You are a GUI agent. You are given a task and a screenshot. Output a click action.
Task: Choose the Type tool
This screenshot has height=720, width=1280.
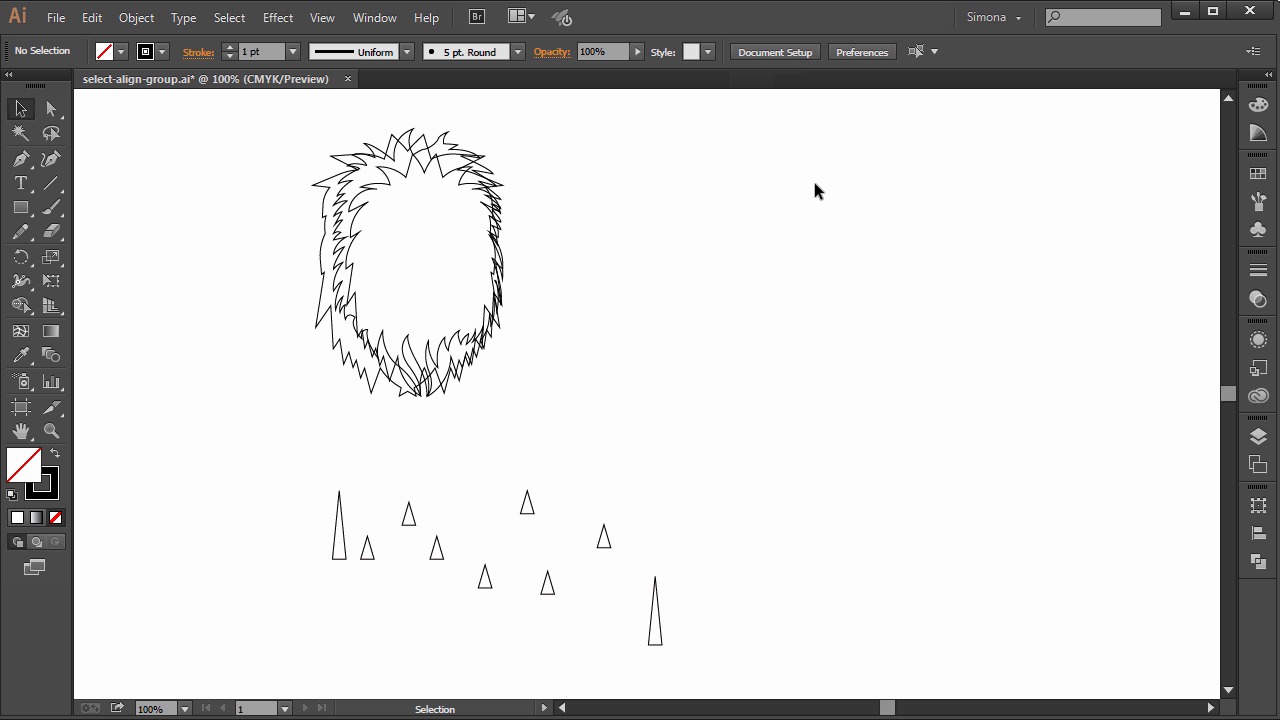click(x=21, y=183)
